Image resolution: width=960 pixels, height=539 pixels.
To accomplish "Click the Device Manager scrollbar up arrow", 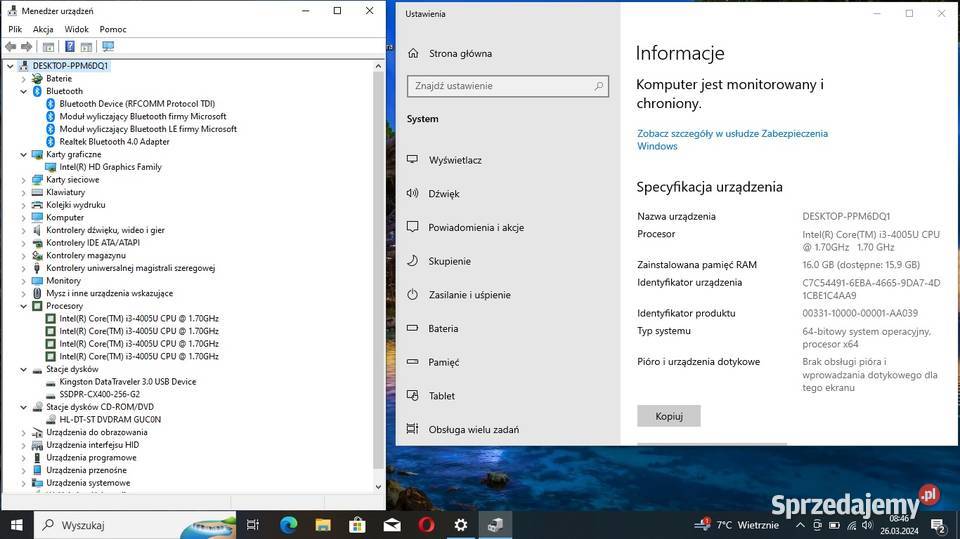I will point(378,66).
